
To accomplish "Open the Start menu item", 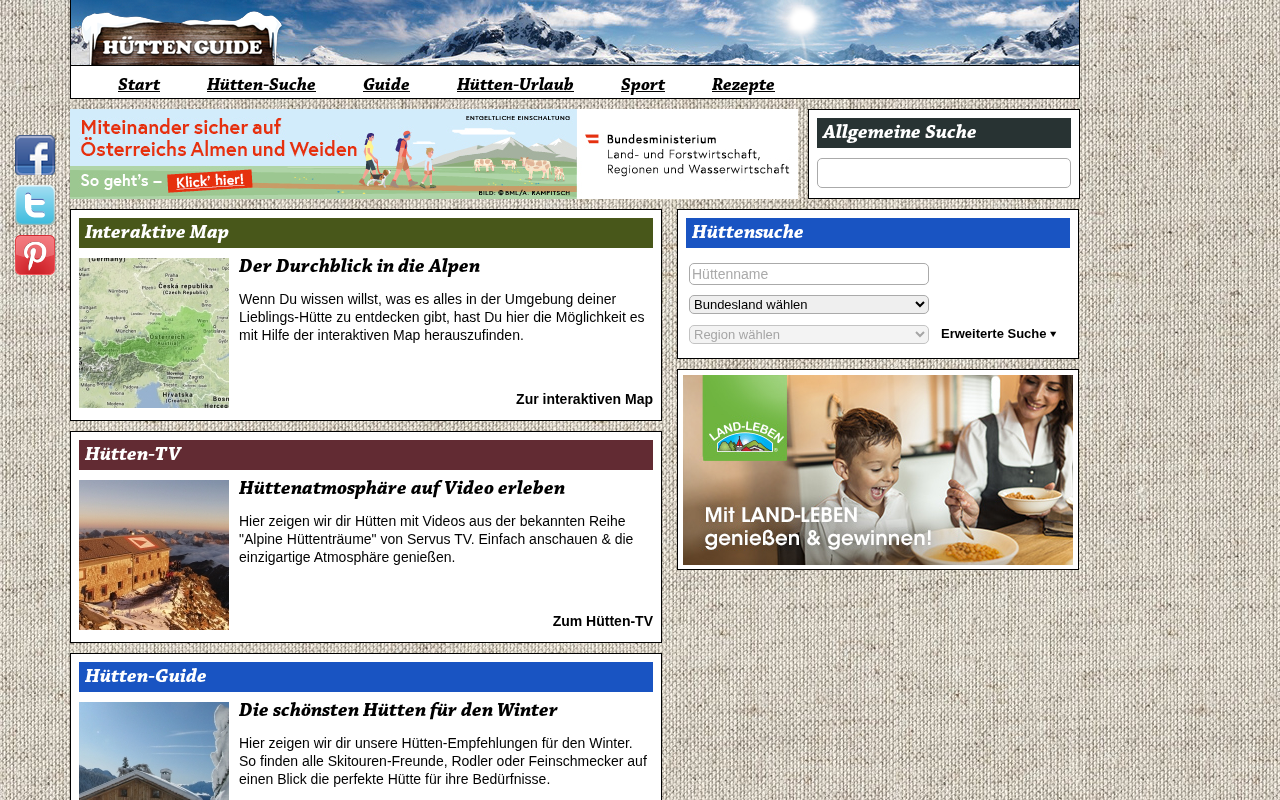I will point(139,84).
